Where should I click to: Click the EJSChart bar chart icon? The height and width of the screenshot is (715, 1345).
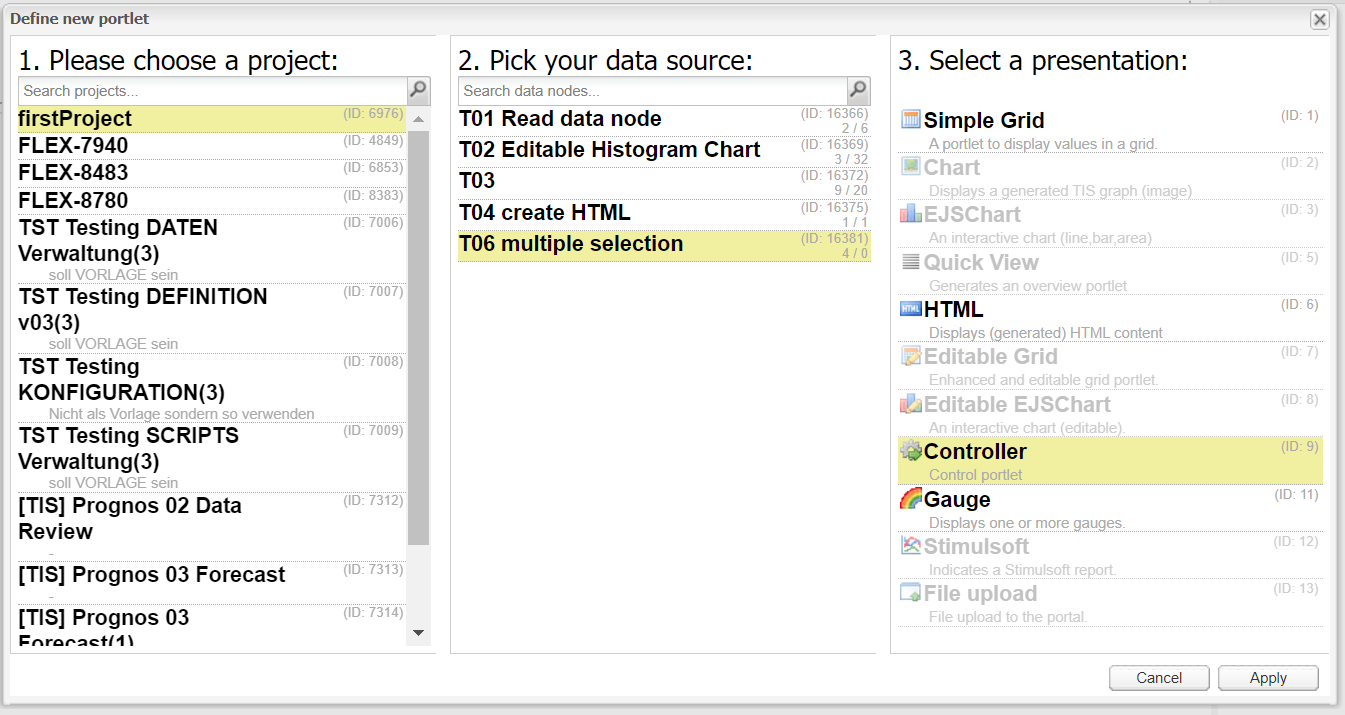point(911,214)
